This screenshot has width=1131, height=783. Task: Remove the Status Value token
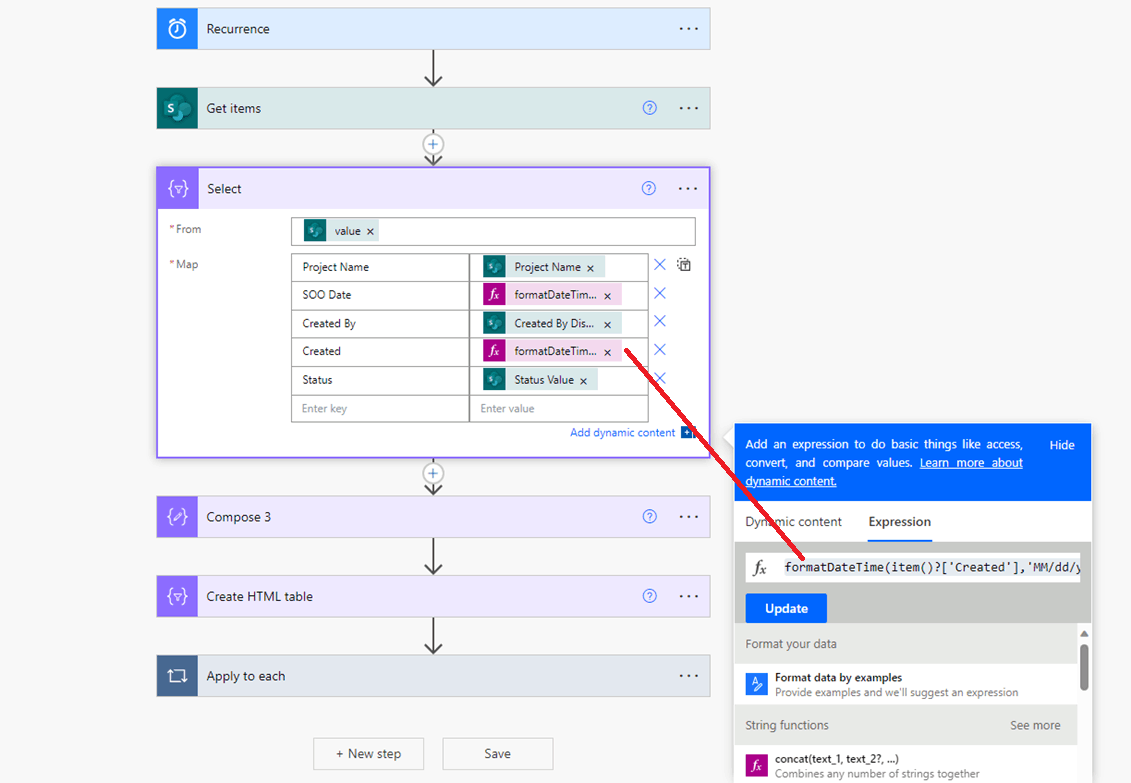coord(583,381)
